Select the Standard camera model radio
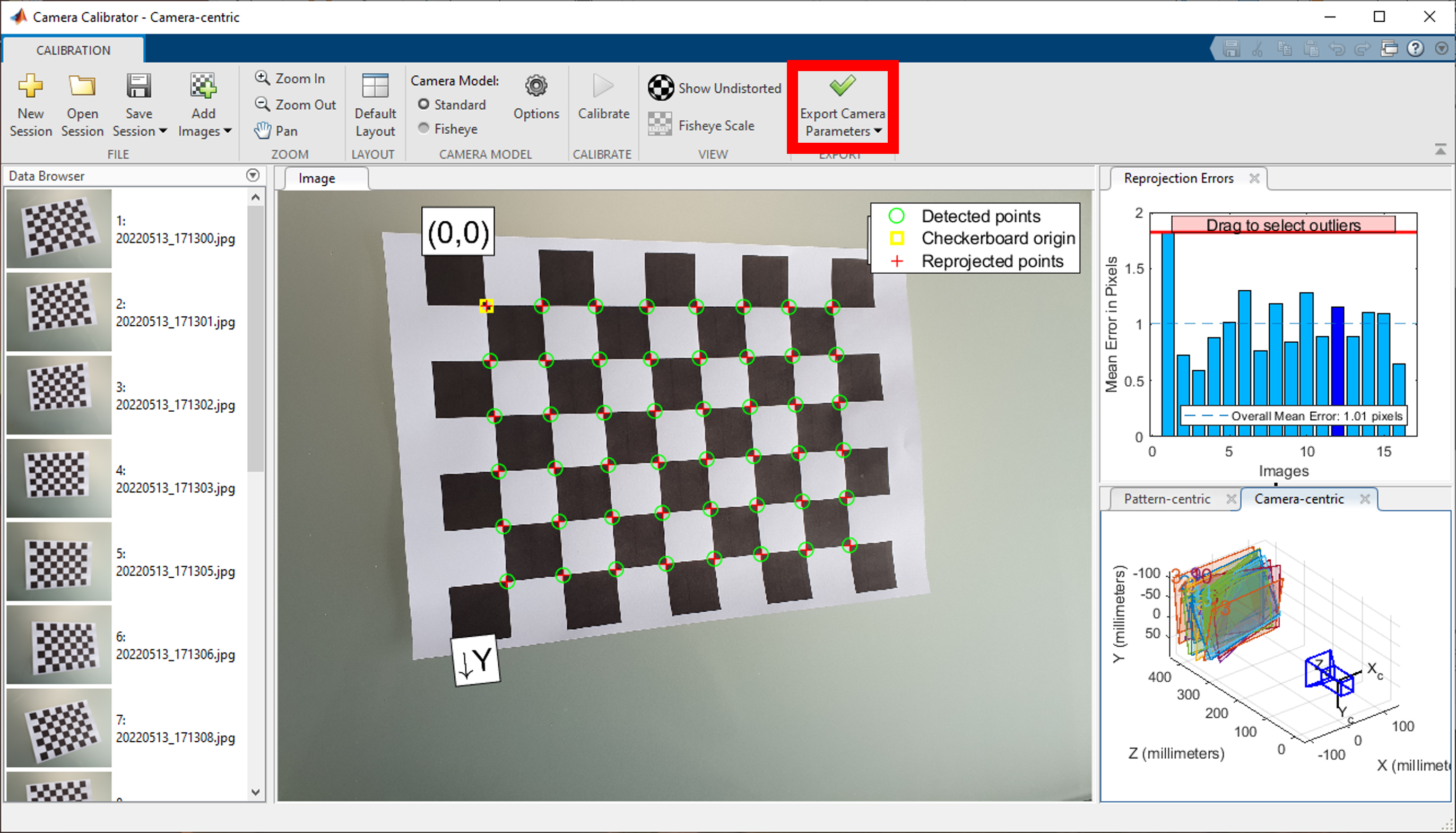The width and height of the screenshot is (1456, 833). 424,104
